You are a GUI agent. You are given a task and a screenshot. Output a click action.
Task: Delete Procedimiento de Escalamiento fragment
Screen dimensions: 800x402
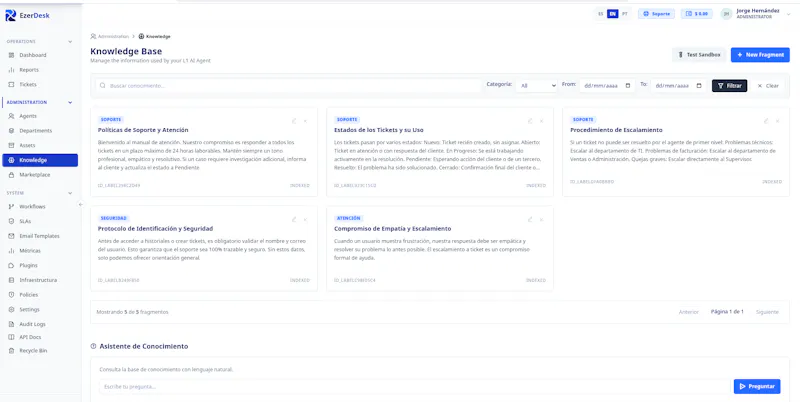(x=778, y=121)
